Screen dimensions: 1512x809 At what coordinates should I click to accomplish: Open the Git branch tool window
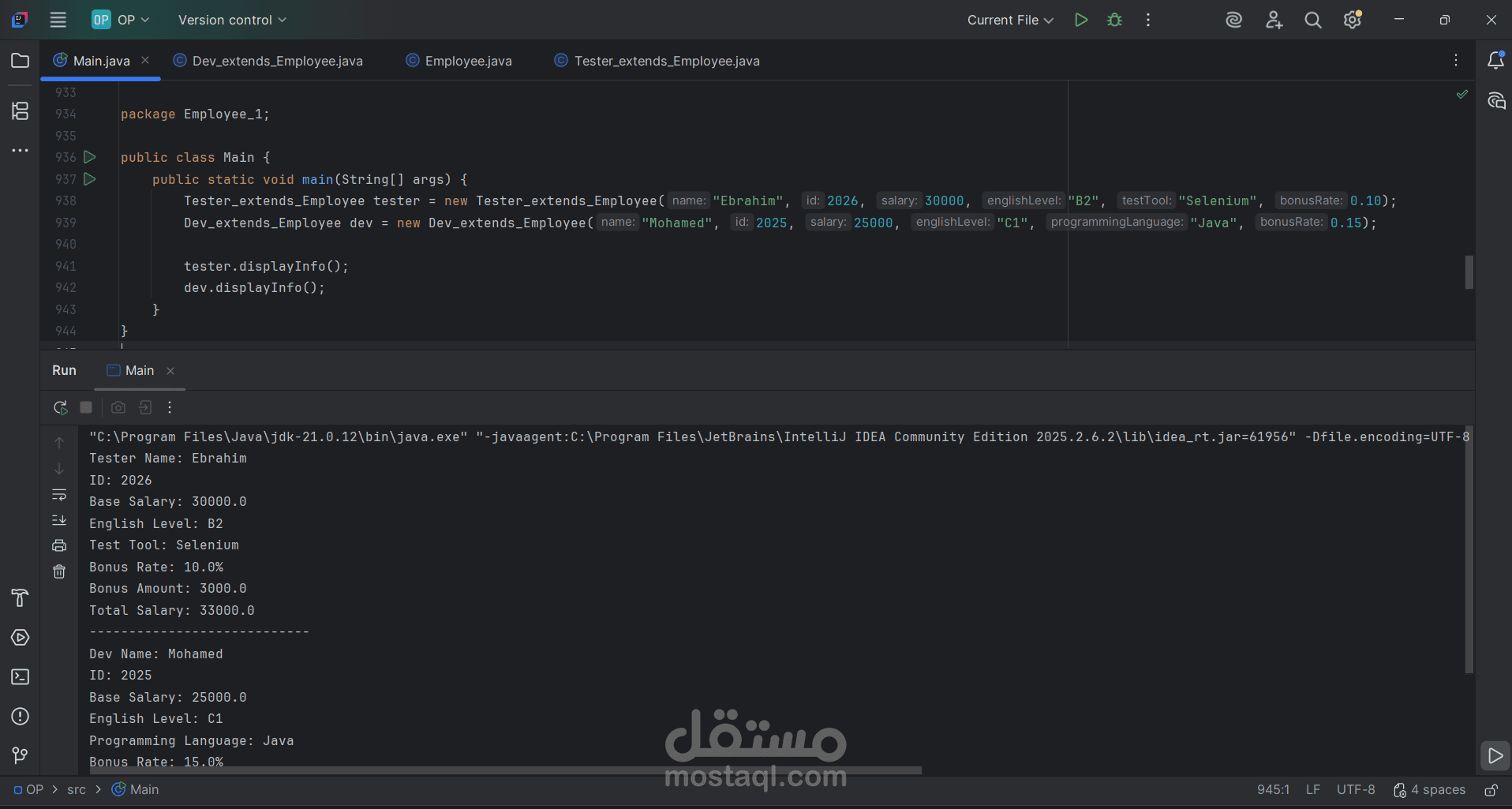pyautogui.click(x=21, y=755)
